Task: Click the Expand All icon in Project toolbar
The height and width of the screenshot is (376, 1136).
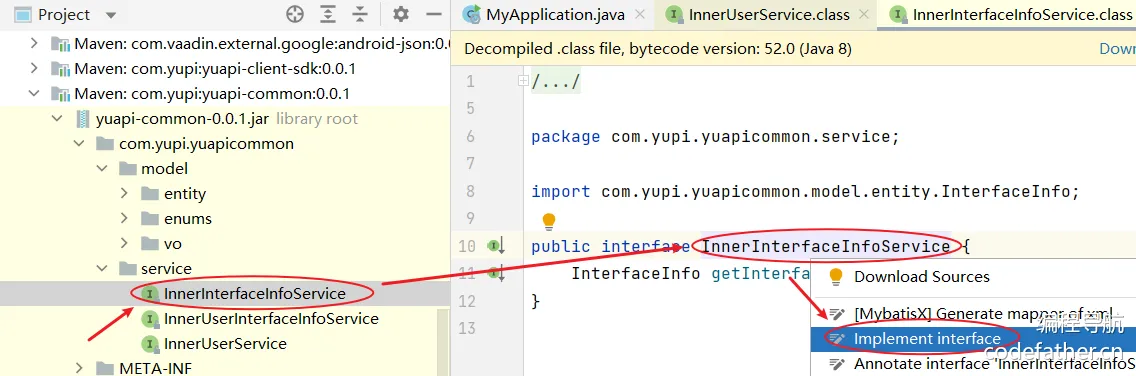Action: coord(329,14)
